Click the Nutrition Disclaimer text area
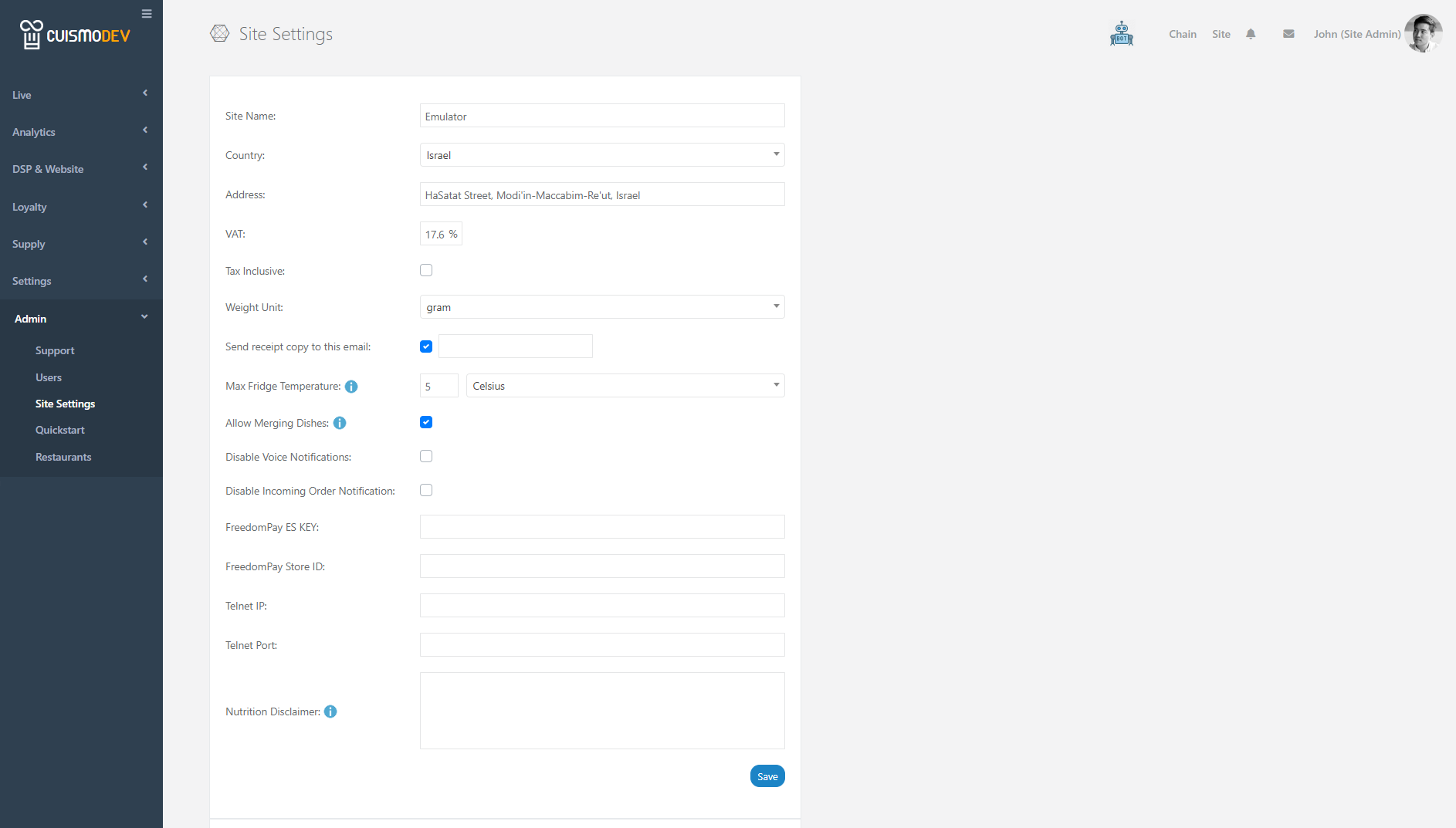The image size is (1456, 828). click(602, 711)
